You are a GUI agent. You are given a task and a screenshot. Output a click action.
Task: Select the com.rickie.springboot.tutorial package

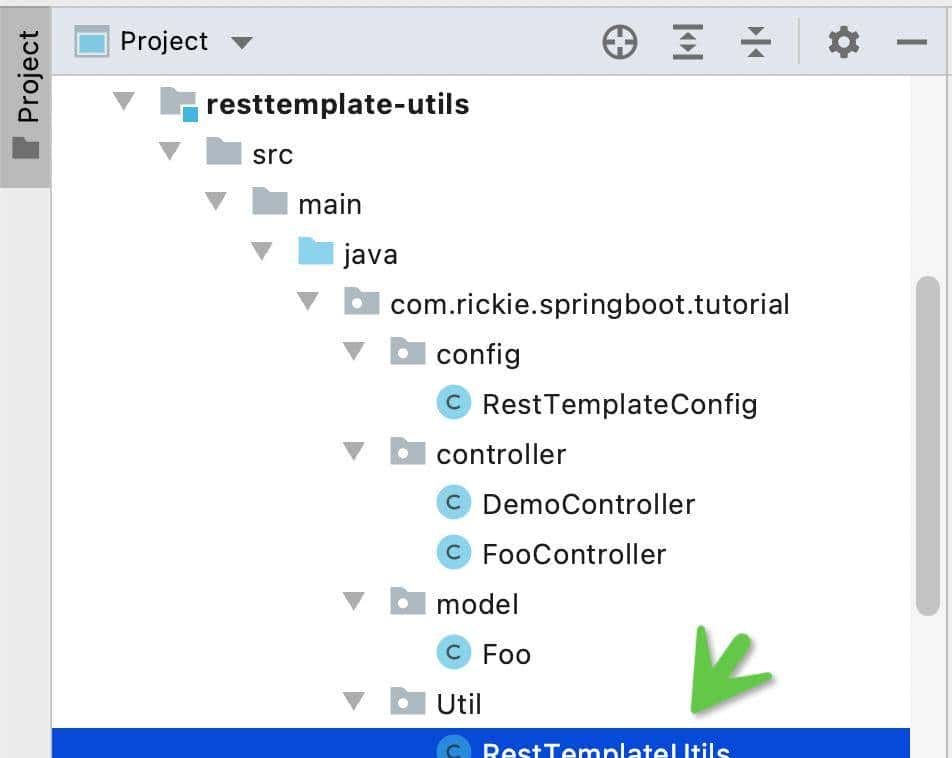tap(589, 304)
